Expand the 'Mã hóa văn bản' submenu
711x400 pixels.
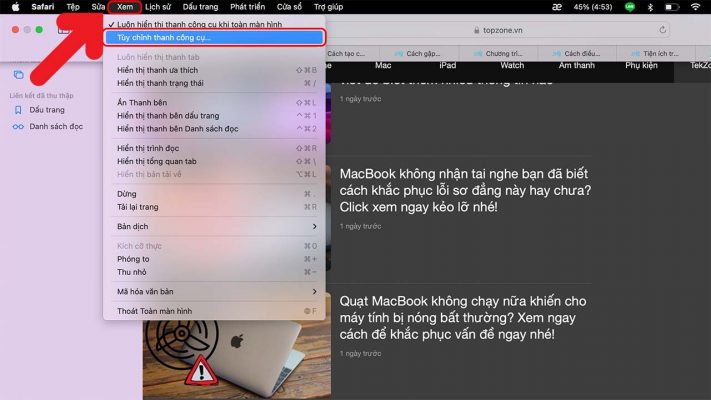(212, 292)
